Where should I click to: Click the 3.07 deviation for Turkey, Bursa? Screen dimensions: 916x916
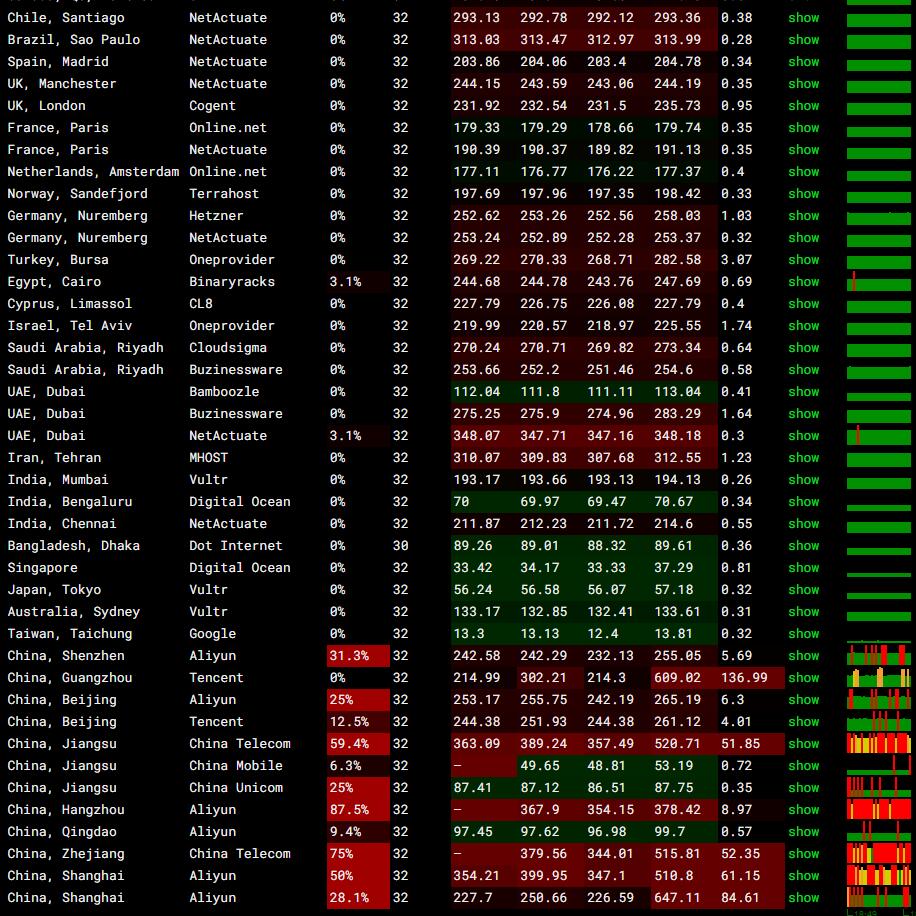(736, 259)
